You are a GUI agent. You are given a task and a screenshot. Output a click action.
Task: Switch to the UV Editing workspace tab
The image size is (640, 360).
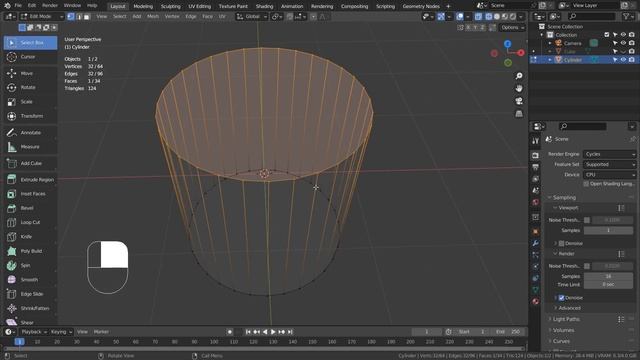[200, 6]
